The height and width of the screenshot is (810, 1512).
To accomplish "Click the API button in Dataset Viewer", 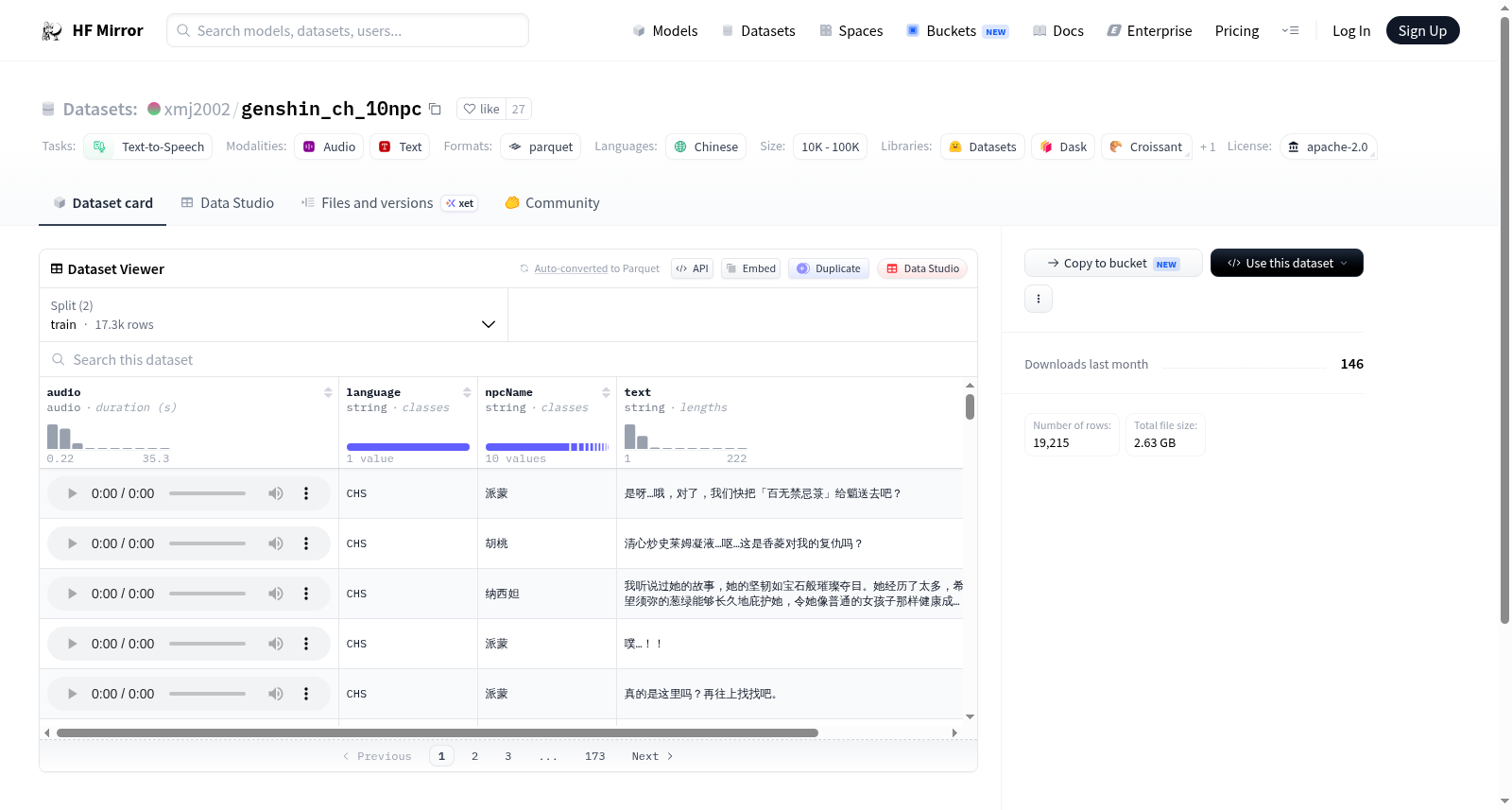I will click(x=692, y=268).
